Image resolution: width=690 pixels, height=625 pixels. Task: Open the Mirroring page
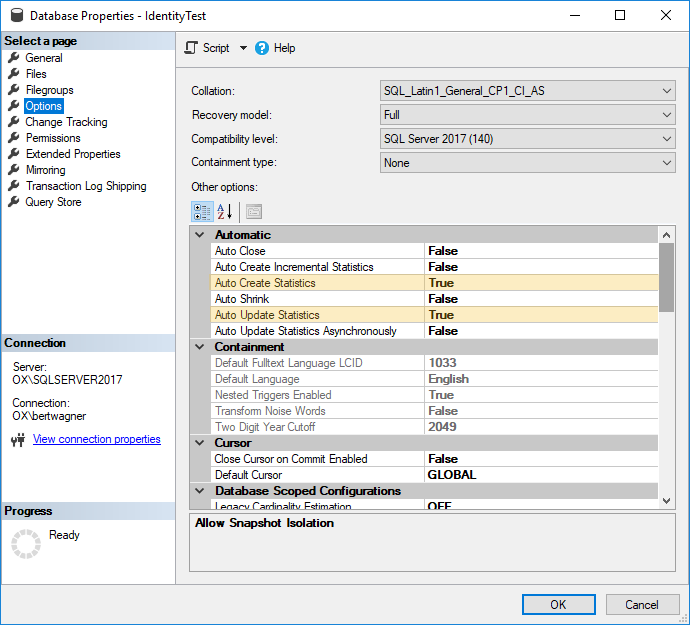[x=45, y=170]
